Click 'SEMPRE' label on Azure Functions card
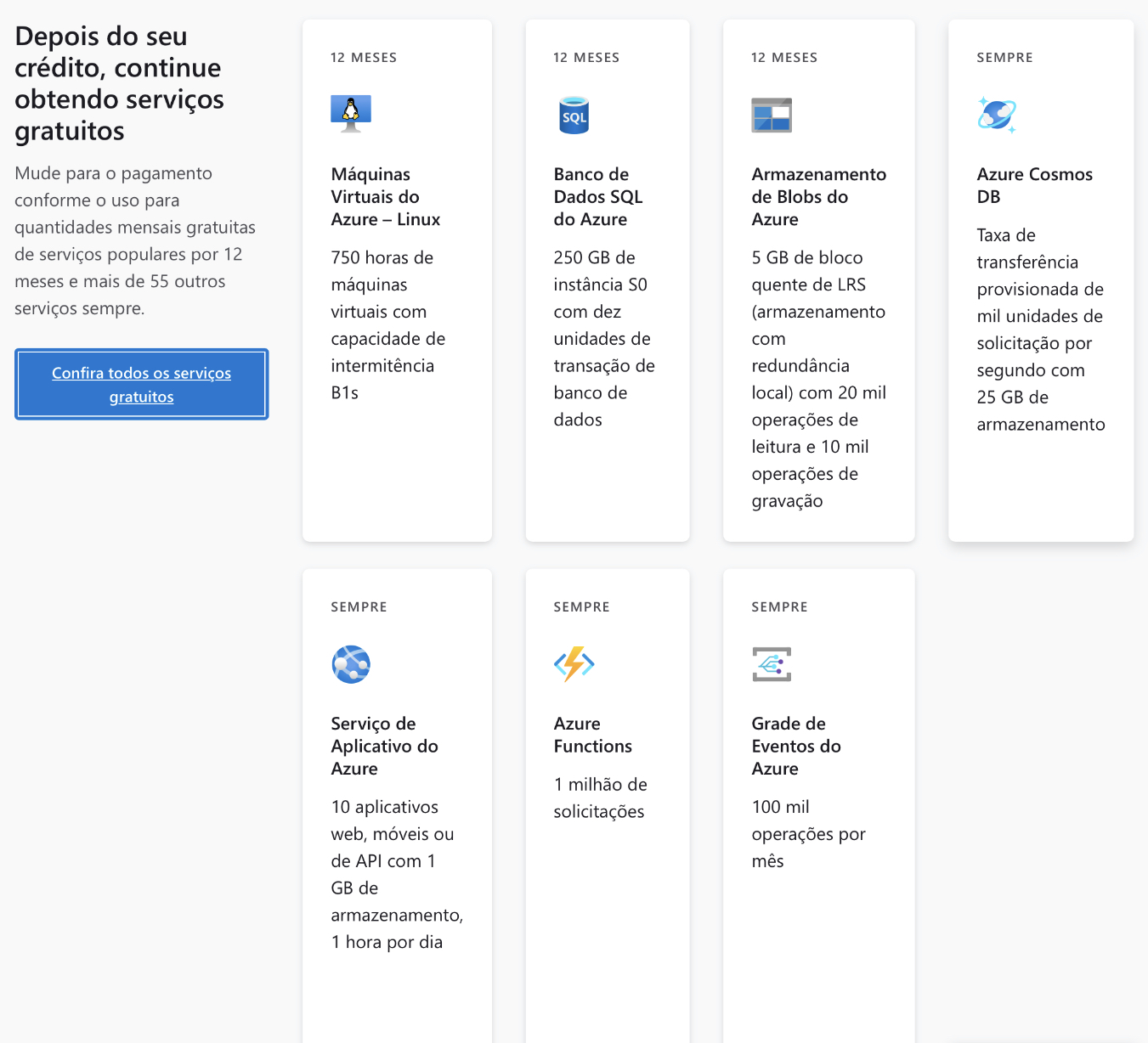Screen dimensions: 1148x1043 [x=582, y=607]
